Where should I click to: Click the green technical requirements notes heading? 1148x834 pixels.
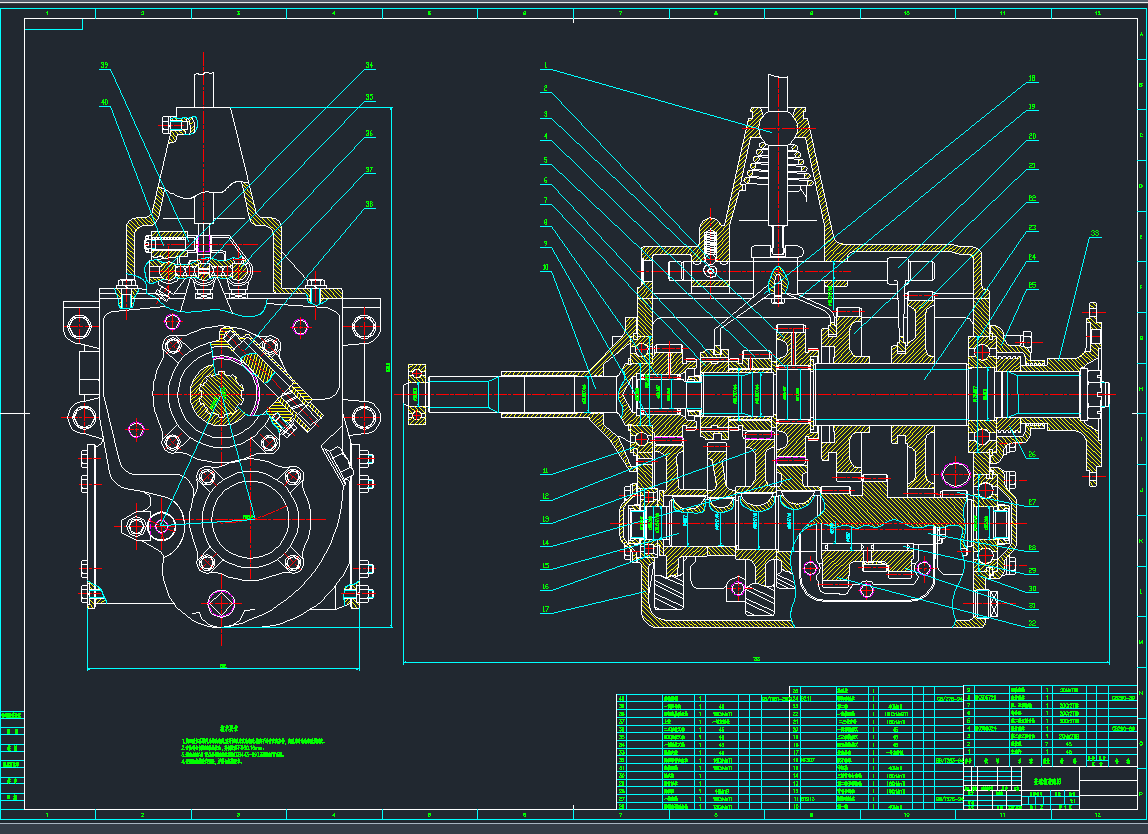(x=228, y=729)
